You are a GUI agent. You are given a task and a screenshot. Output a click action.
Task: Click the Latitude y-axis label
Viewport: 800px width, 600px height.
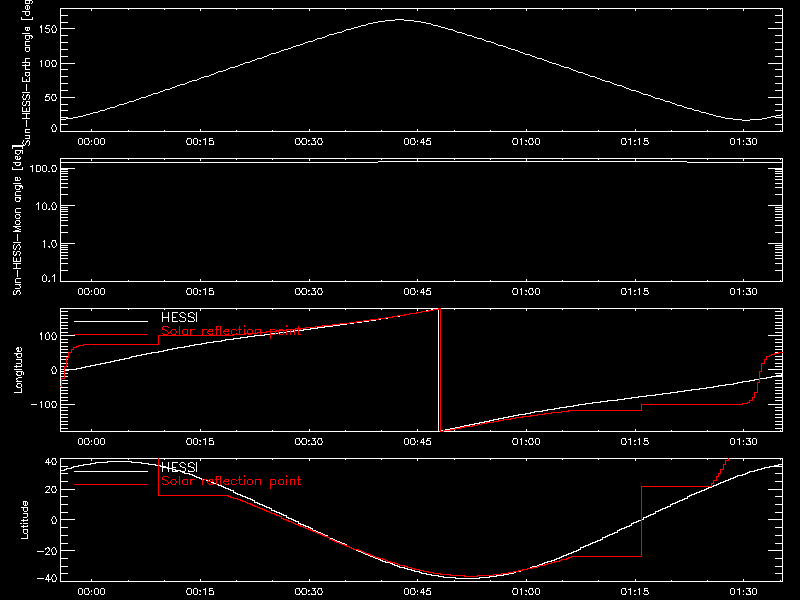[x=24, y=520]
